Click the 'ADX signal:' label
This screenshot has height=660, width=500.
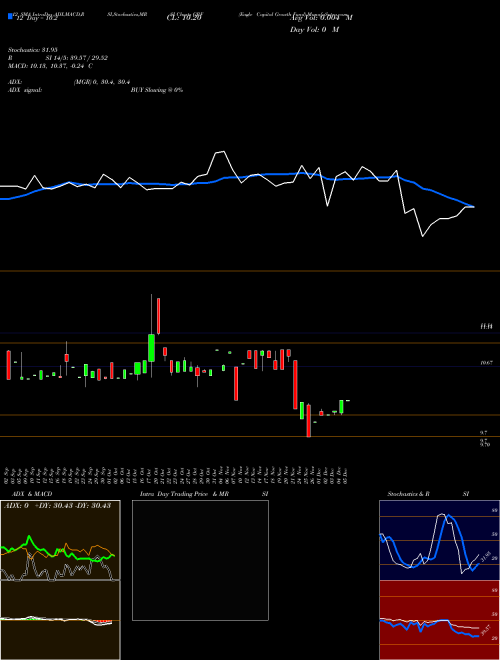[x=25, y=90]
